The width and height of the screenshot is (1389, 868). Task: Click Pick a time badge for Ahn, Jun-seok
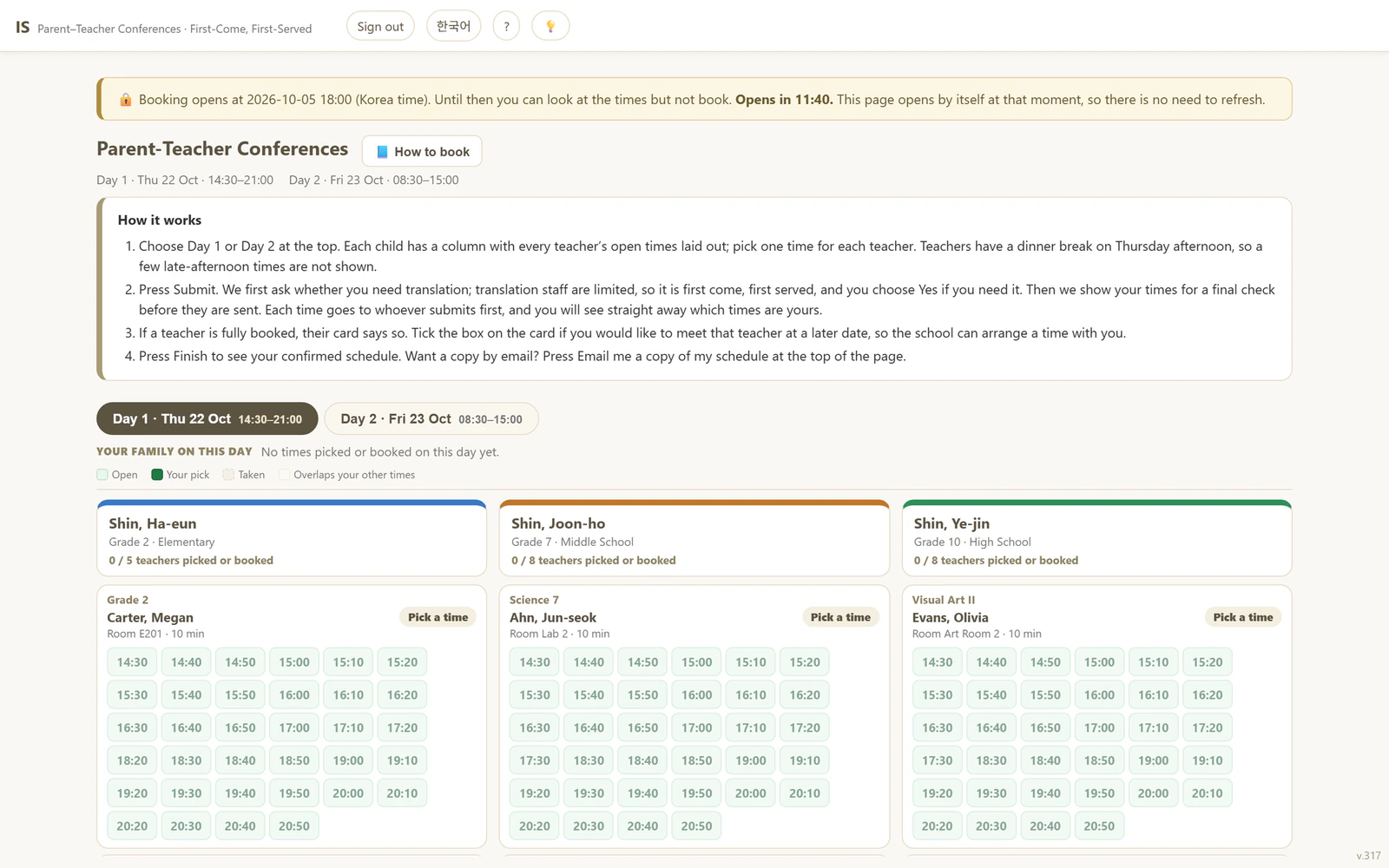click(840, 617)
